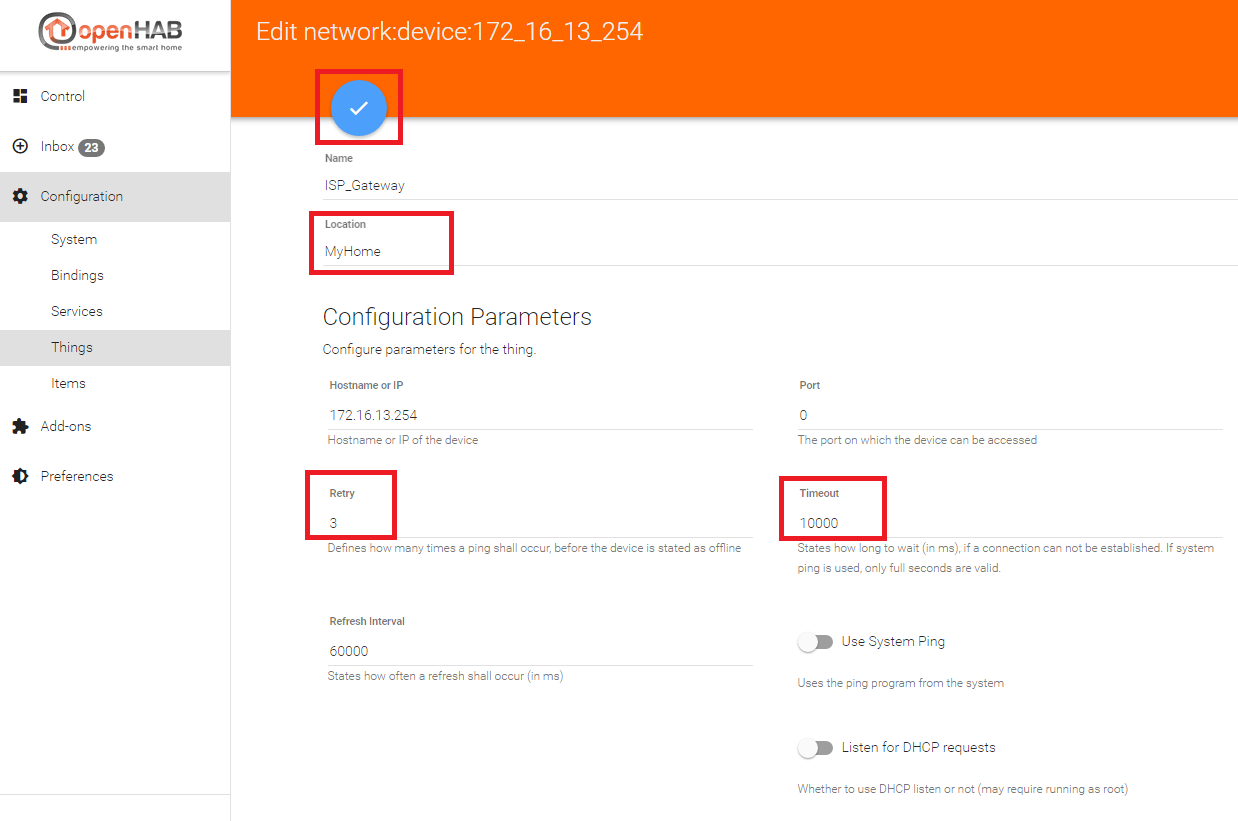Click the 'Use System Ping' label text
This screenshot has width=1238, height=821.
pyautogui.click(x=893, y=641)
